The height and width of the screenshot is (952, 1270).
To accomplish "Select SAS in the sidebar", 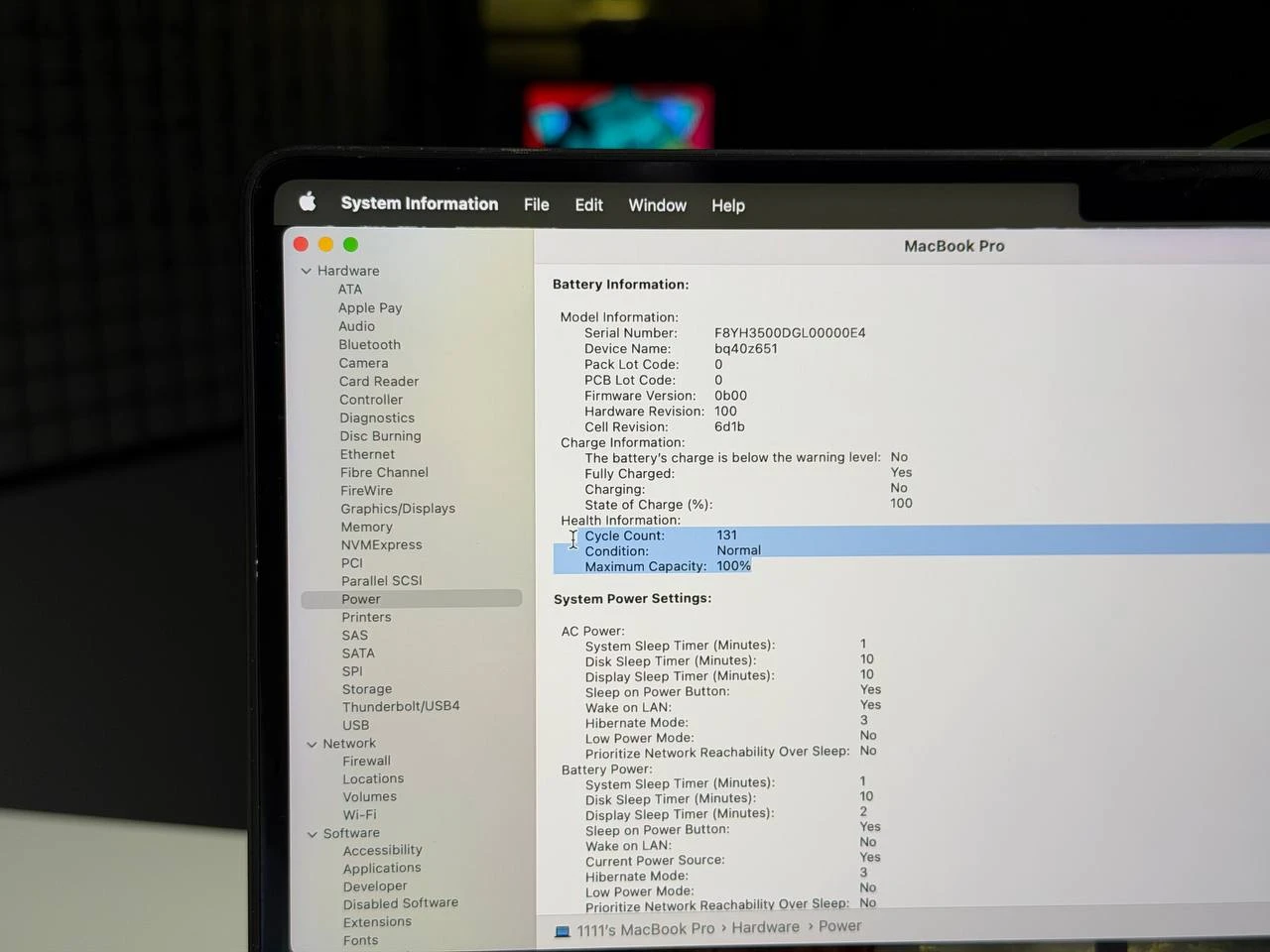I will [x=354, y=636].
